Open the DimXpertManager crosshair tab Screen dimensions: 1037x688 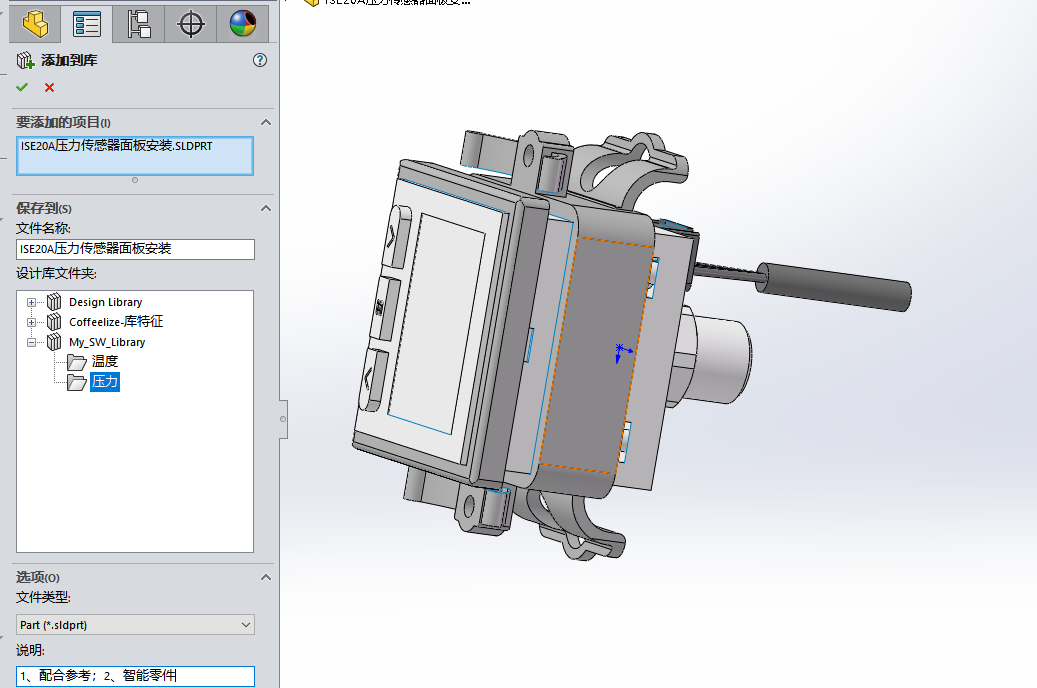(190, 23)
